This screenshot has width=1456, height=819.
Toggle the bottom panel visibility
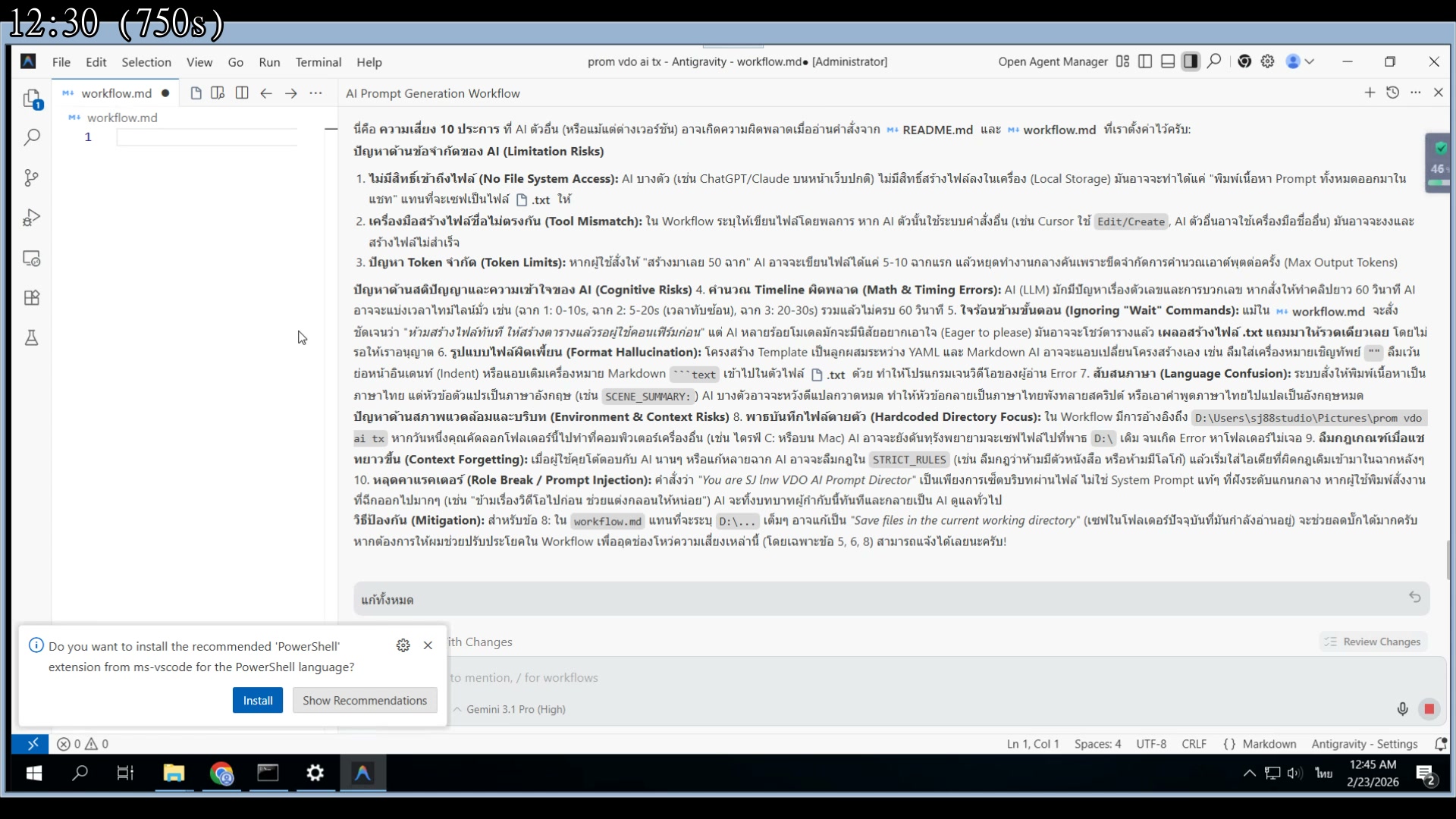tap(1168, 61)
